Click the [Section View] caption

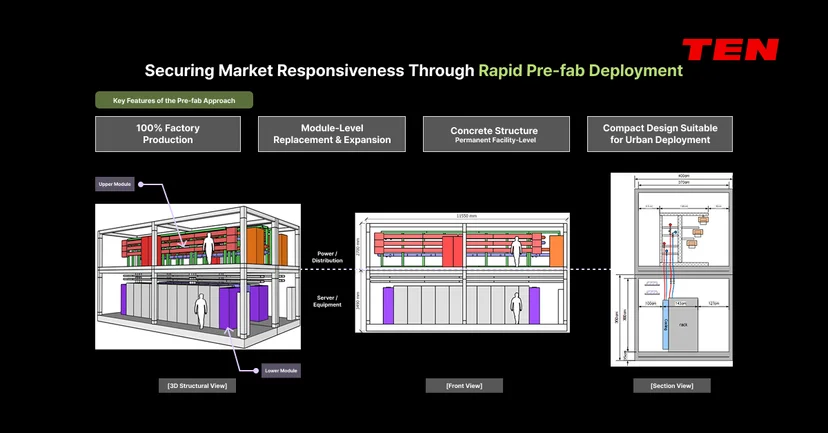coord(672,386)
